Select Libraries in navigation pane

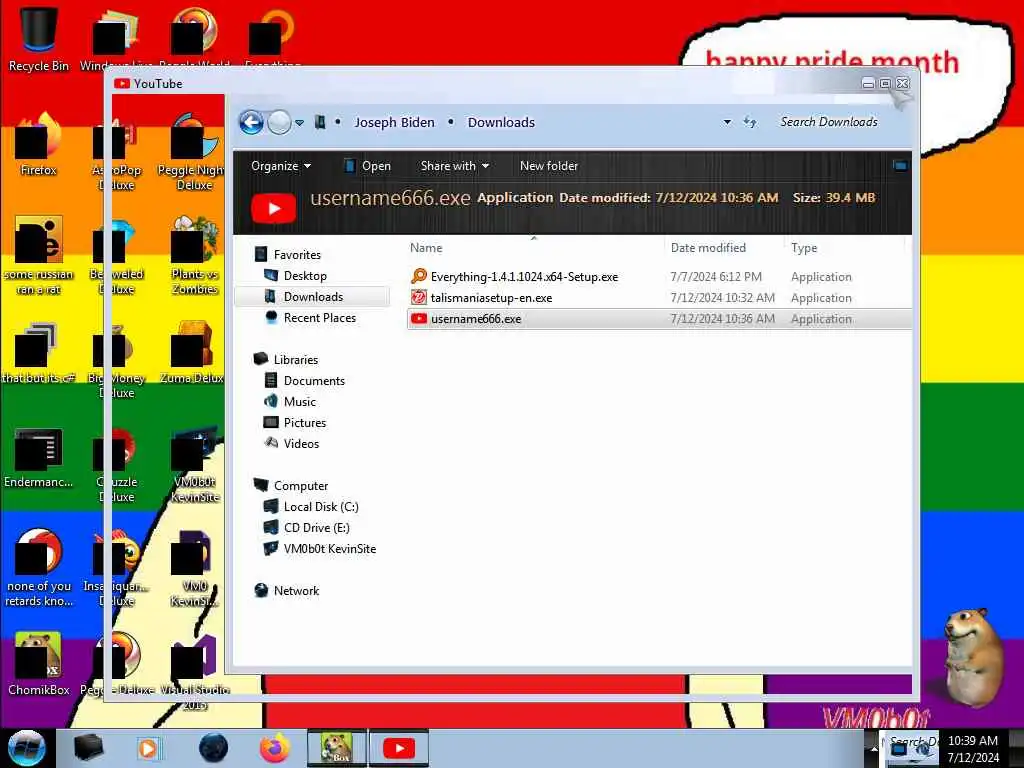pyautogui.click(x=295, y=360)
